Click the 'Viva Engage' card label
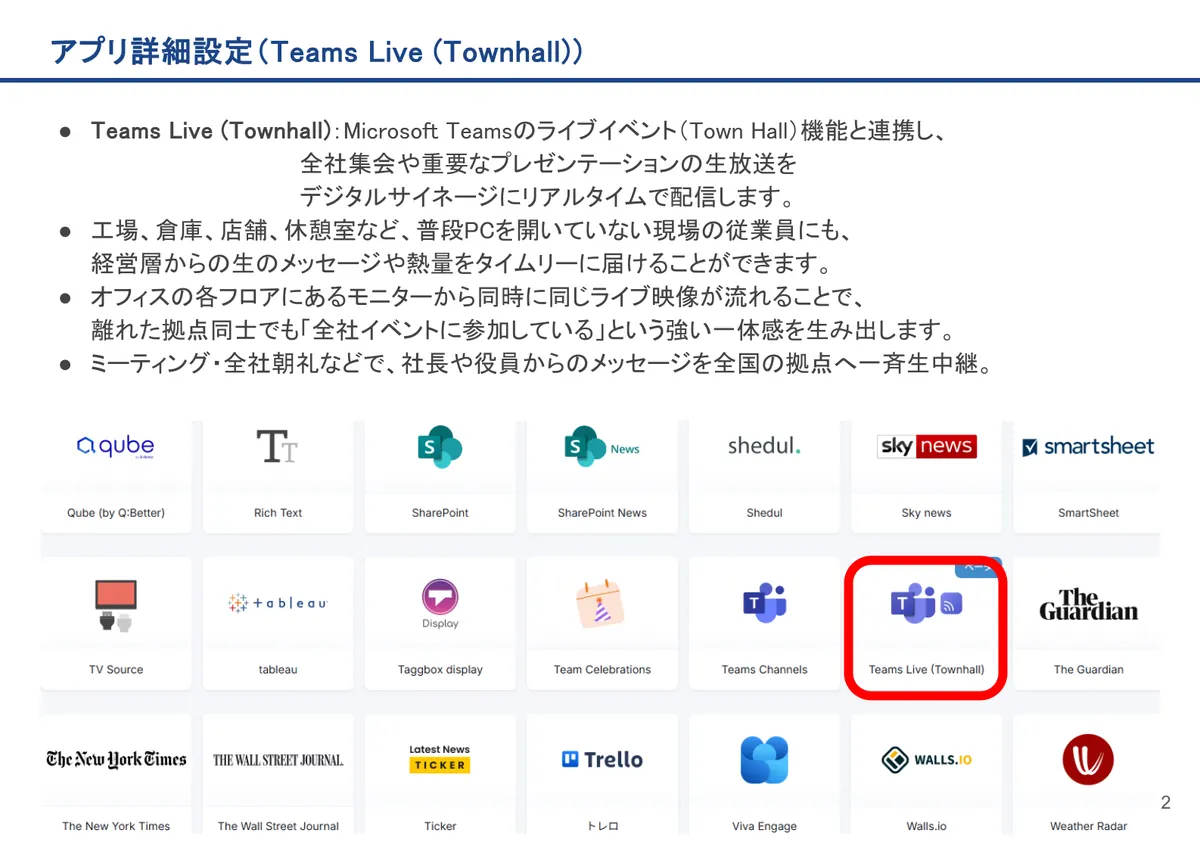1200x849 pixels. coord(764,826)
